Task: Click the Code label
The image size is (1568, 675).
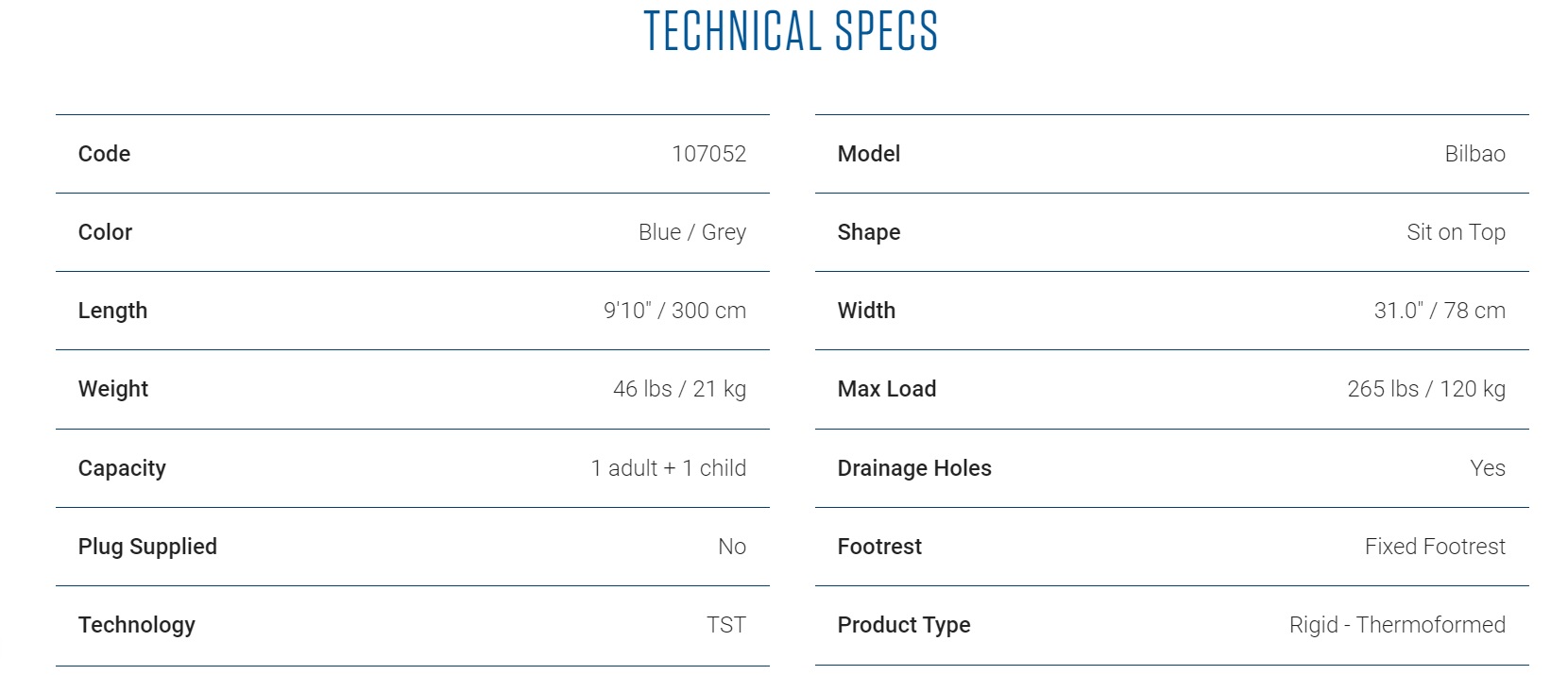Action: pyautogui.click(x=104, y=154)
